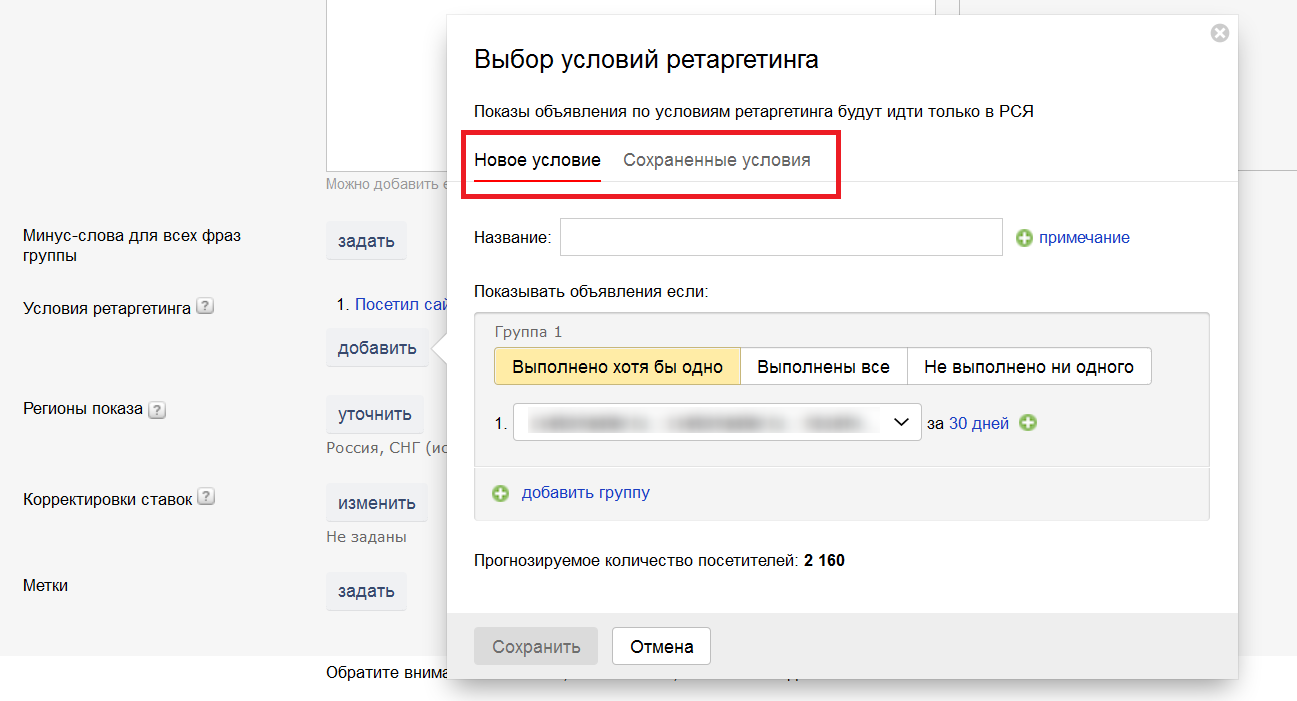Open help icon next to Регионы показа

click(x=157, y=409)
